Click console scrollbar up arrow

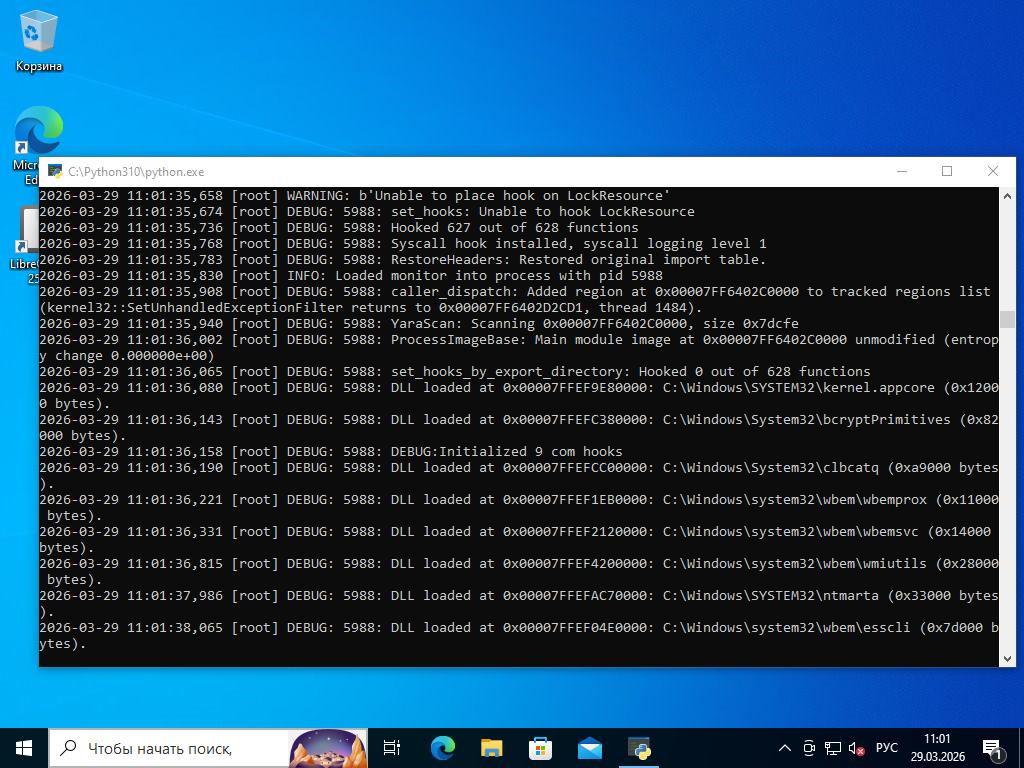(x=1007, y=195)
